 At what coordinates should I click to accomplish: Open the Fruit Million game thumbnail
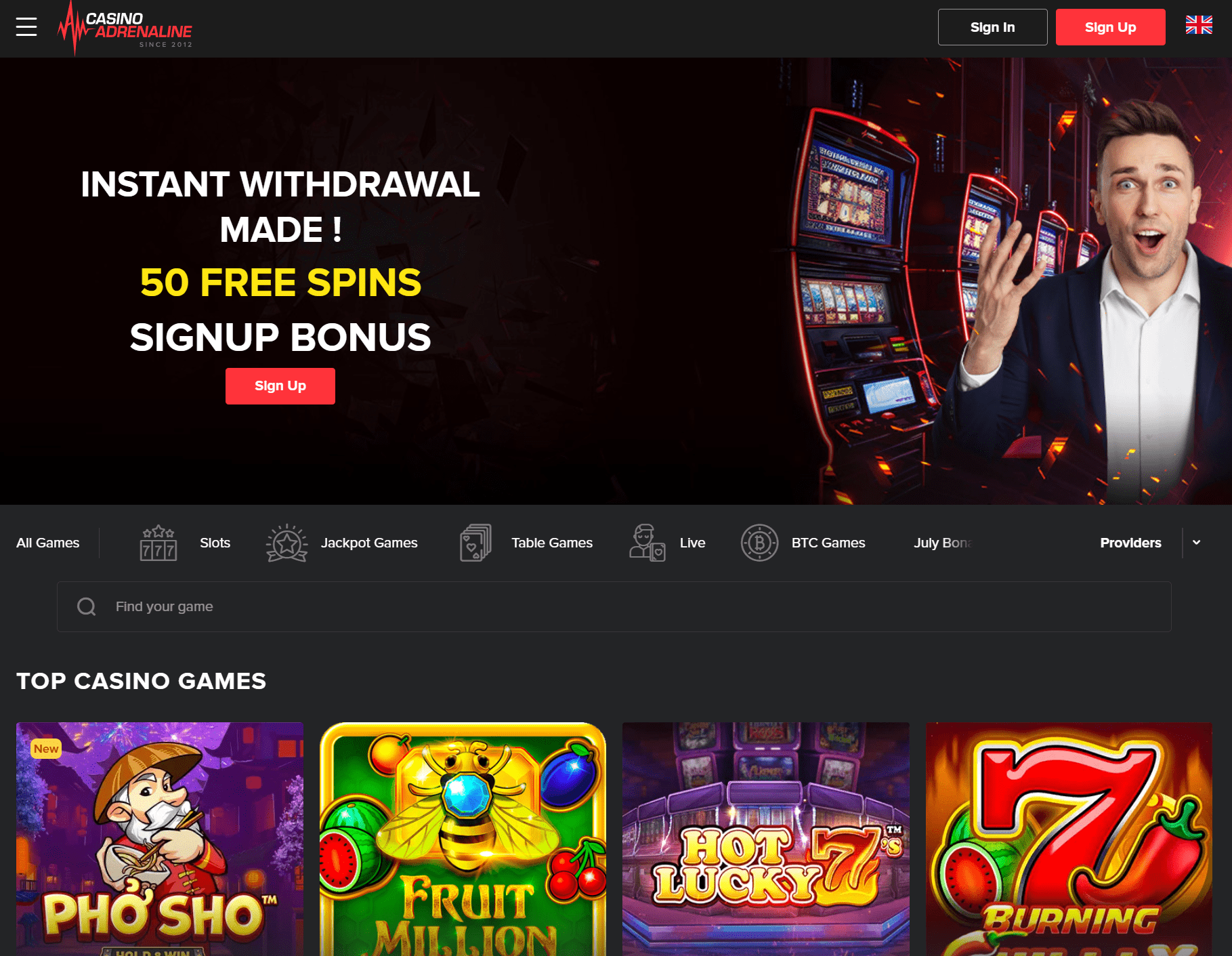(x=463, y=839)
